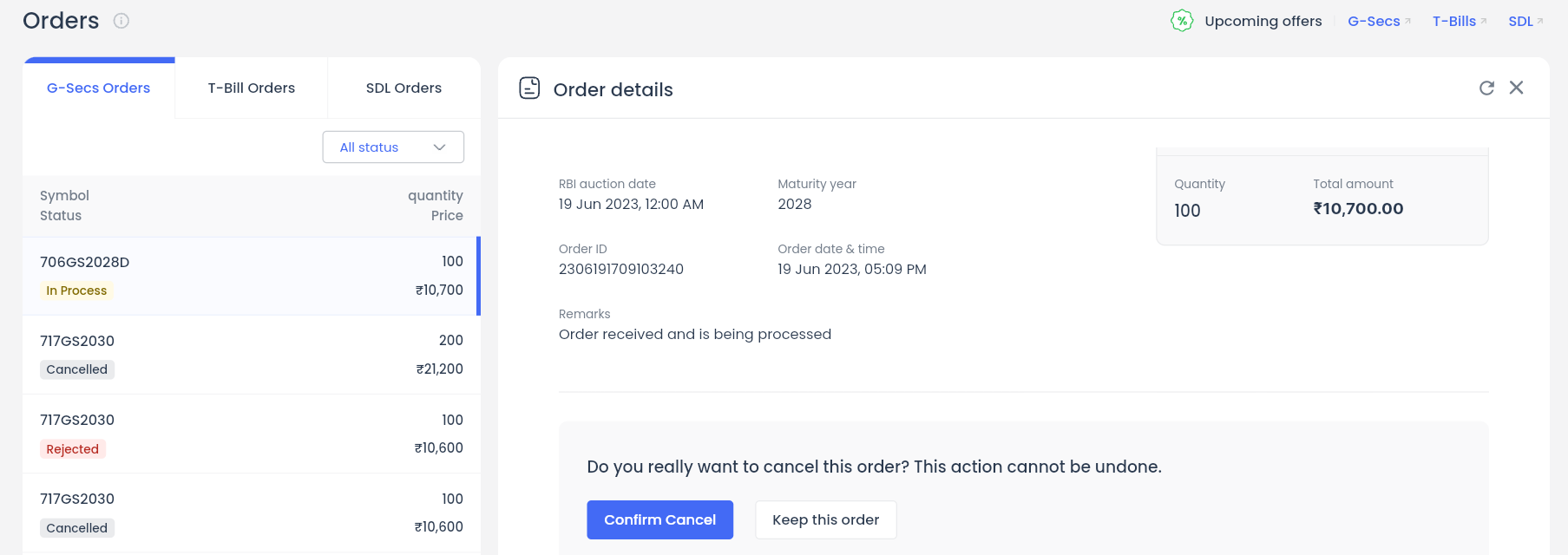The width and height of the screenshot is (1568, 555).
Task: Confirm cancelling this order
Action: pyautogui.click(x=660, y=519)
